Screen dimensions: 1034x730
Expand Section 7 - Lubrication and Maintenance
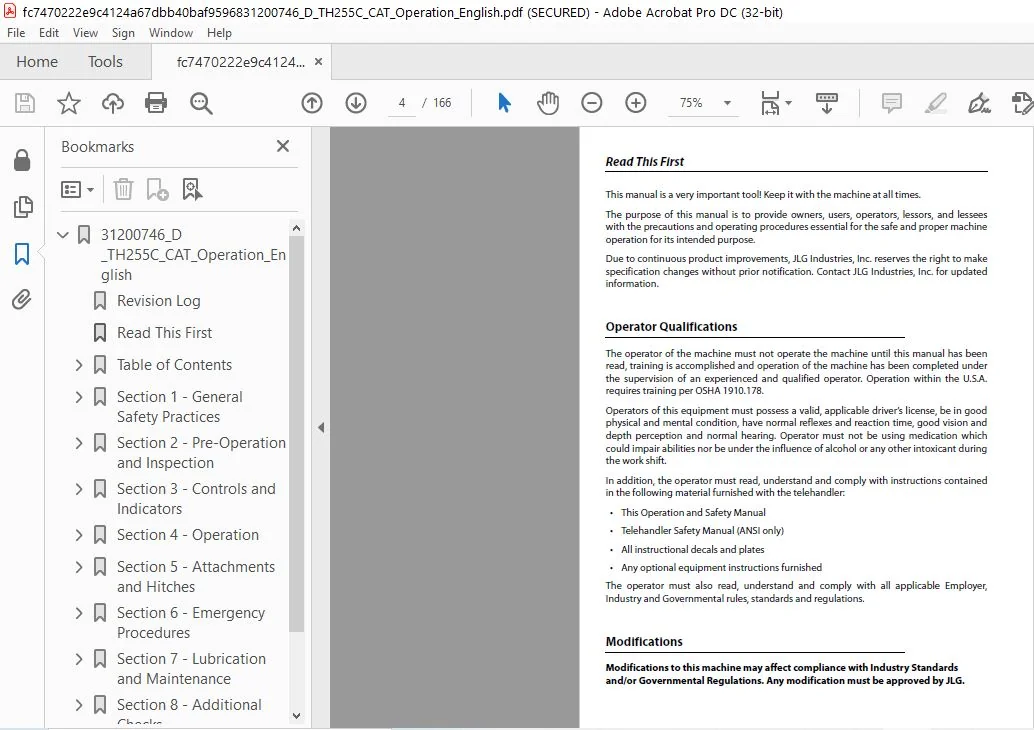[79, 659]
